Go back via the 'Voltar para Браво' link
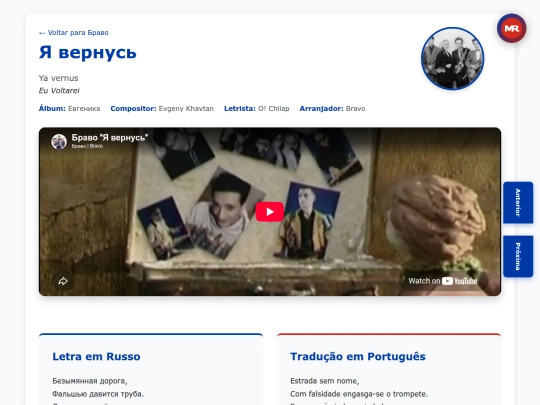The height and width of the screenshot is (405, 540). click(74, 33)
